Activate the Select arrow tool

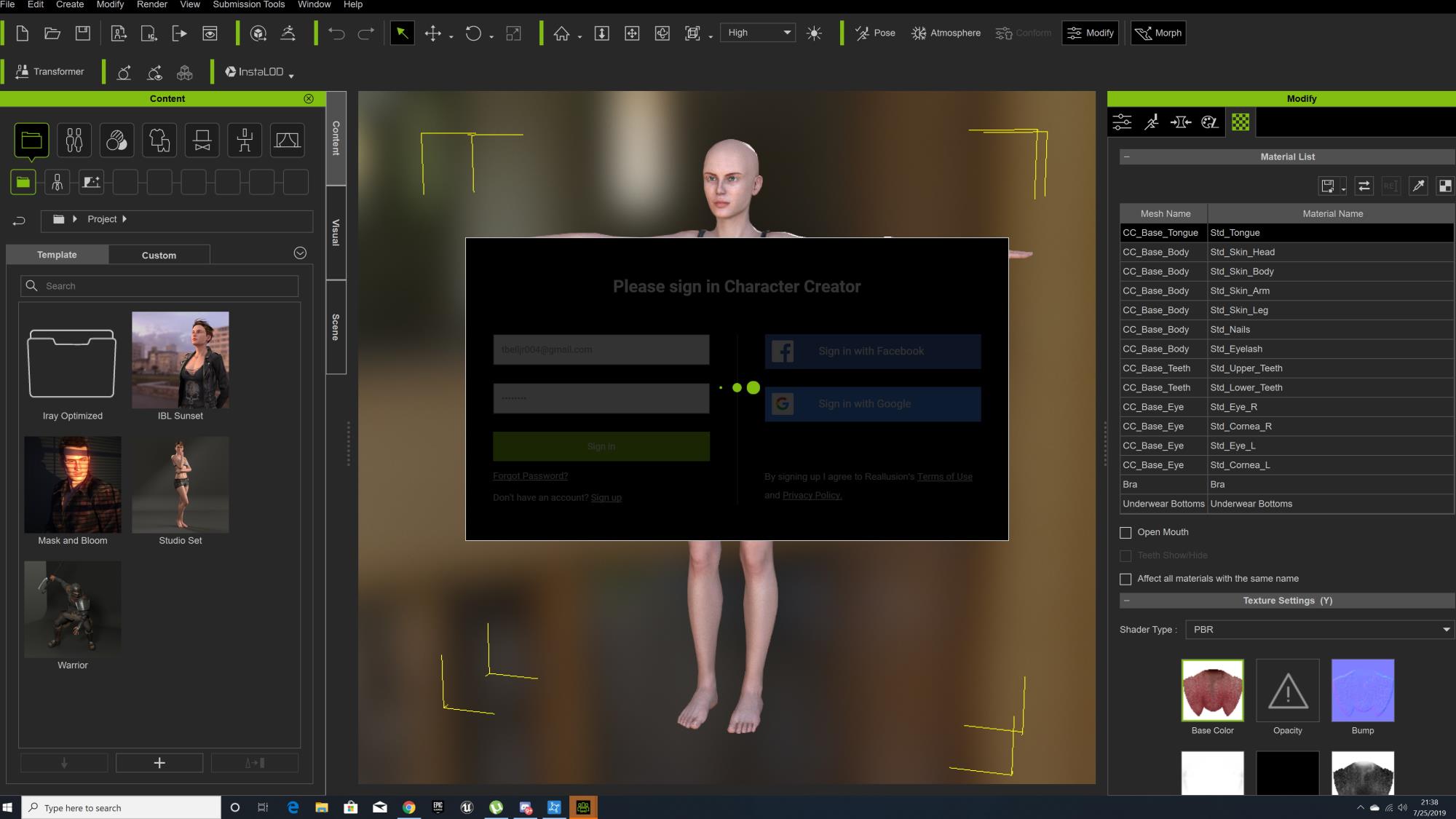[402, 33]
